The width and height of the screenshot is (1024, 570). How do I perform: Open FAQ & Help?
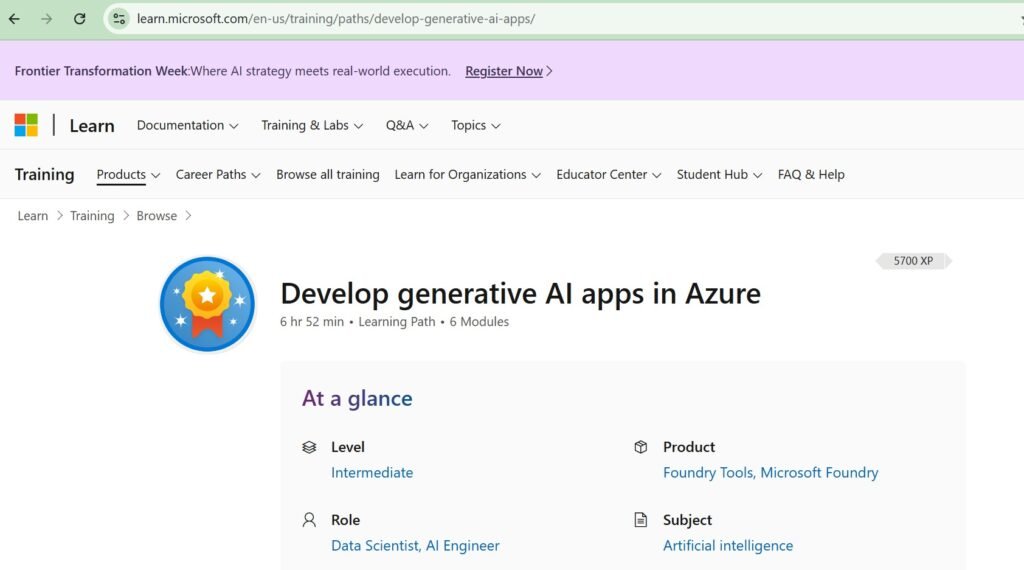click(811, 174)
